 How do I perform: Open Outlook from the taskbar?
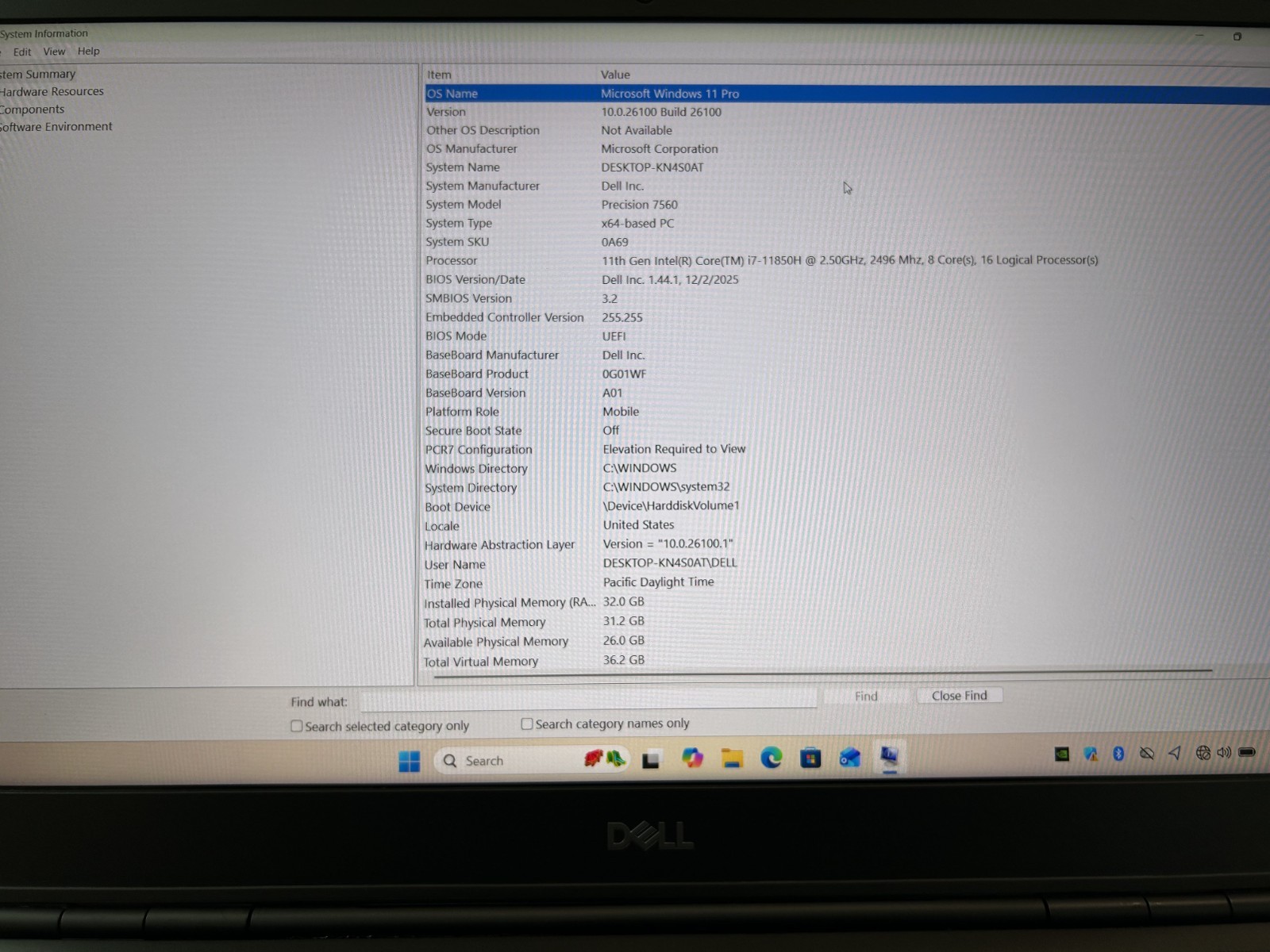(850, 758)
